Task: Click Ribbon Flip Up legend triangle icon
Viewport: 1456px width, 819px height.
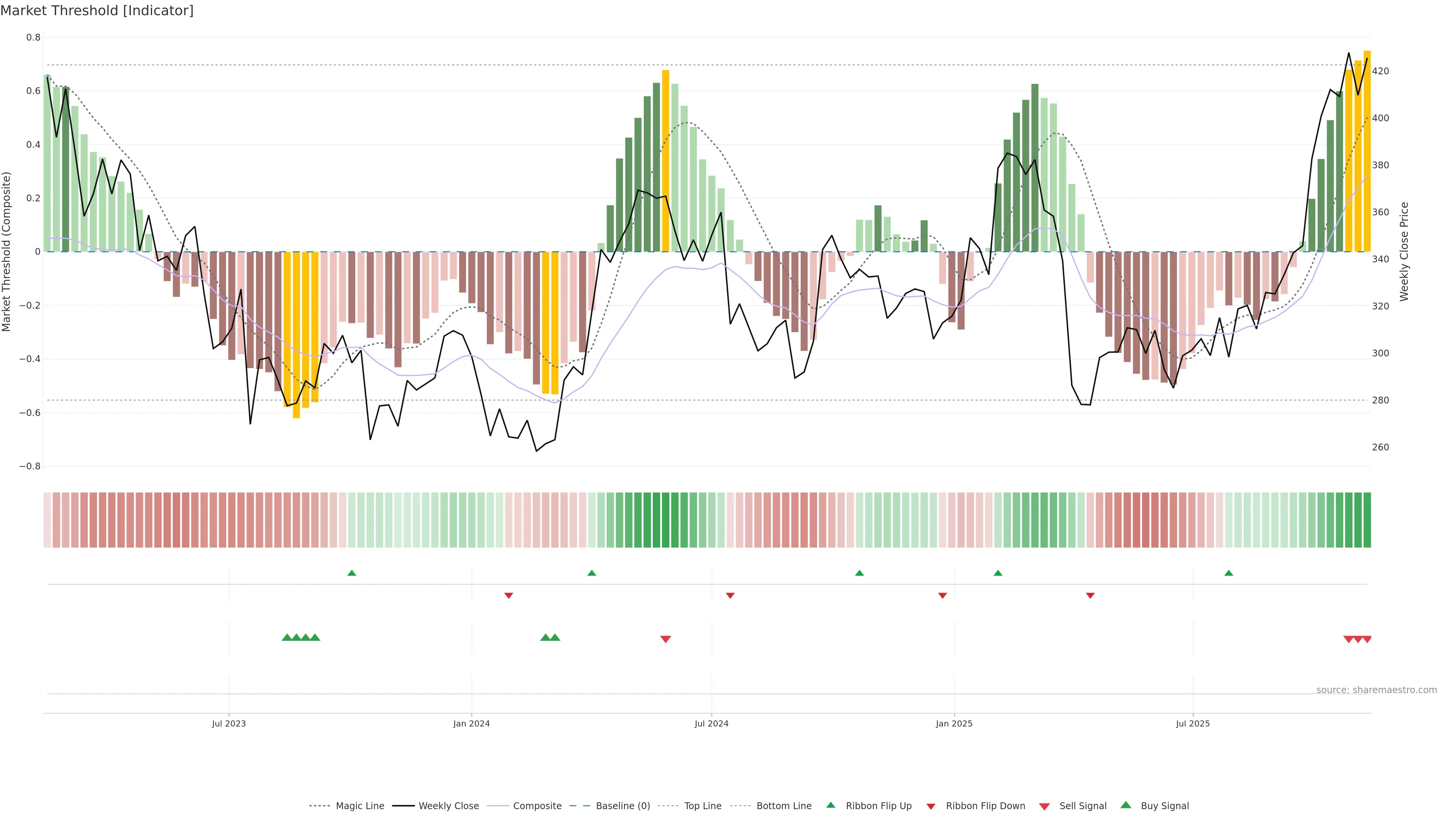Action: (830, 805)
